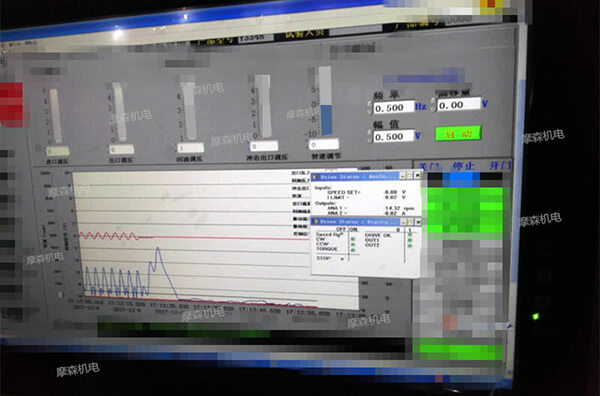Image resolution: width=600 pixels, height=396 pixels.
Task: Select the 关门 close-door label
Action: point(429,167)
